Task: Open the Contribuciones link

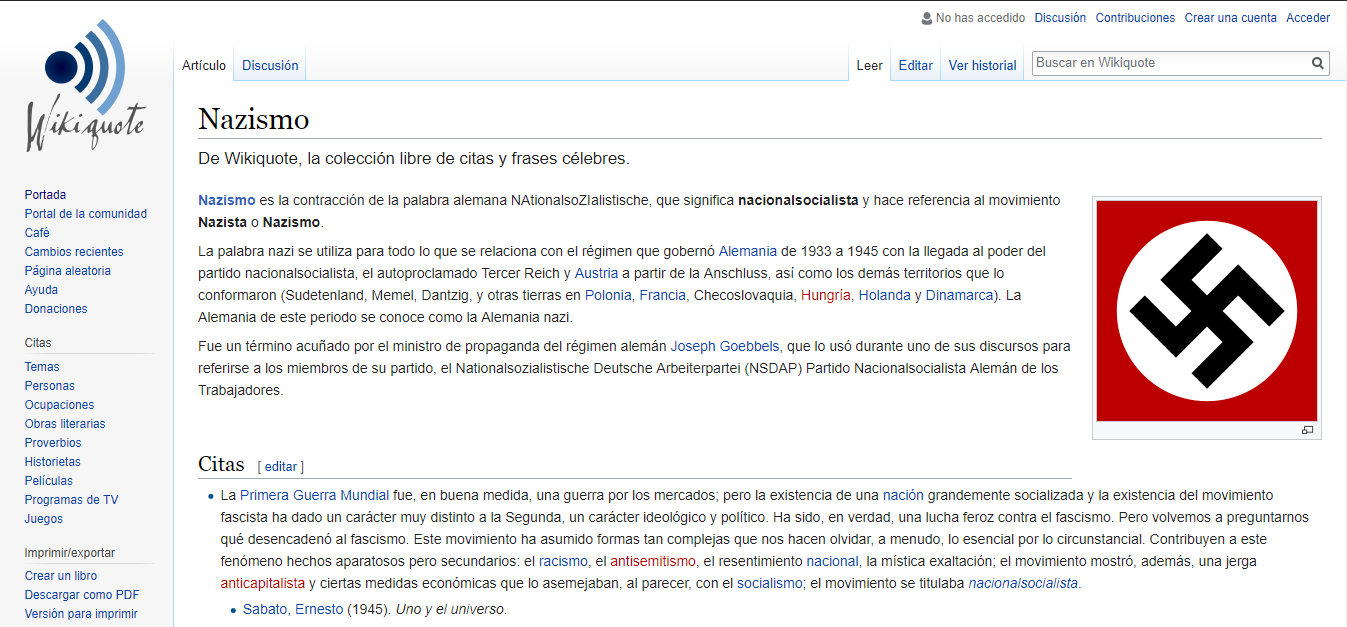Action: pyautogui.click(x=1135, y=18)
